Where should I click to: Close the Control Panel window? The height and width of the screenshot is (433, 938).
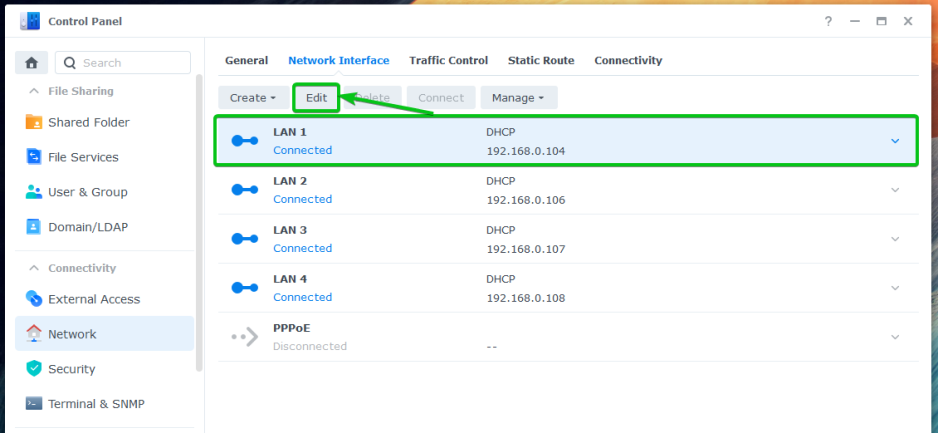(908, 21)
